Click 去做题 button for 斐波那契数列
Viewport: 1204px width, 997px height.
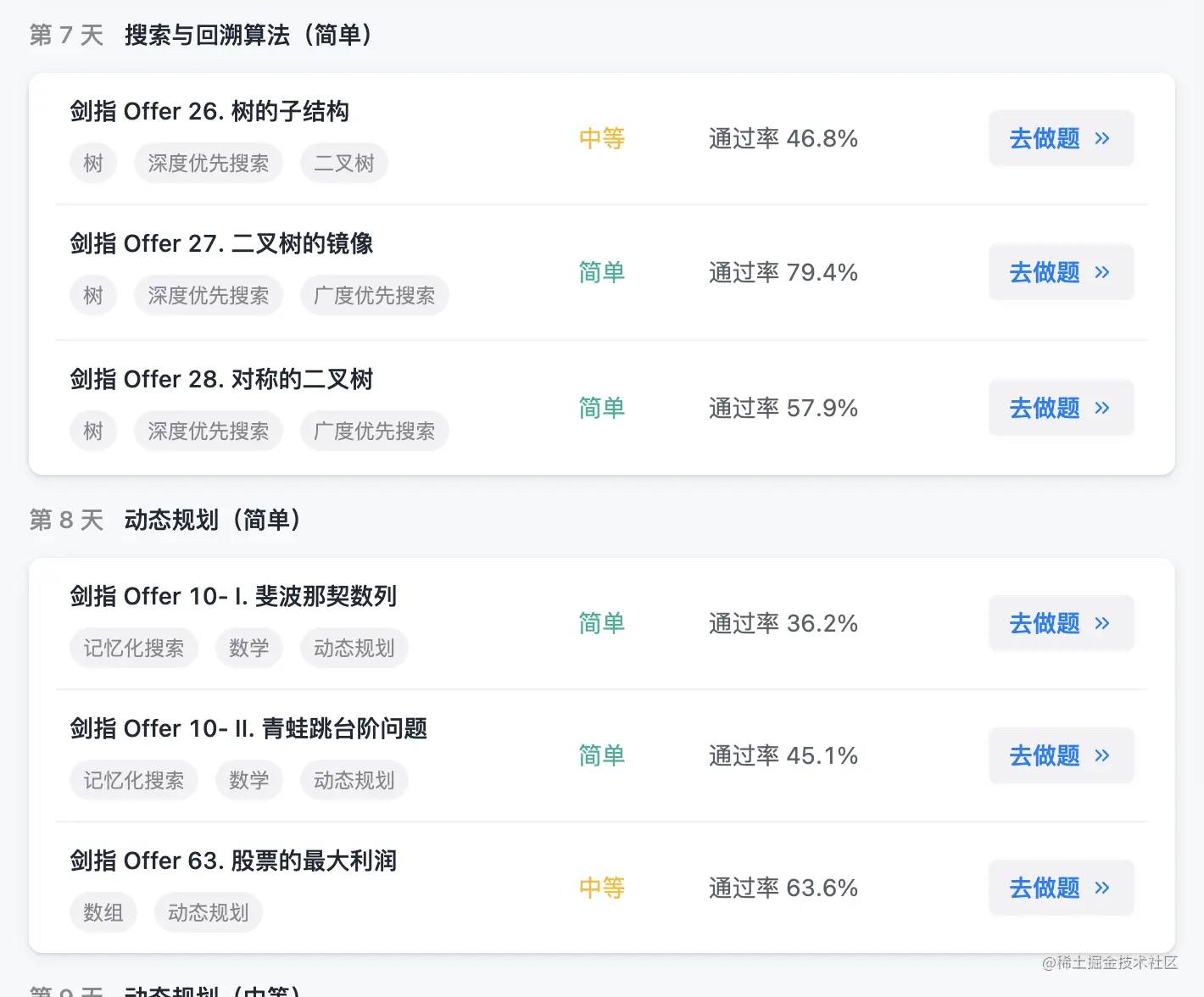1060,623
